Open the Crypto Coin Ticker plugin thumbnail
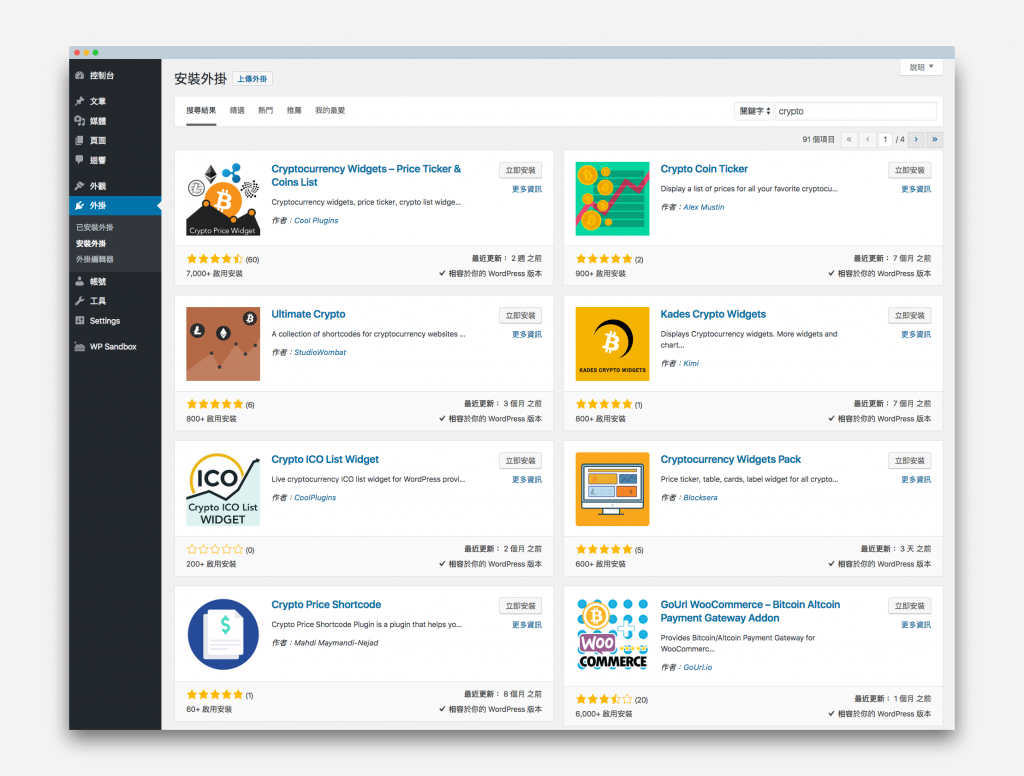Screen dimensions: 1024x776 (612, 199)
